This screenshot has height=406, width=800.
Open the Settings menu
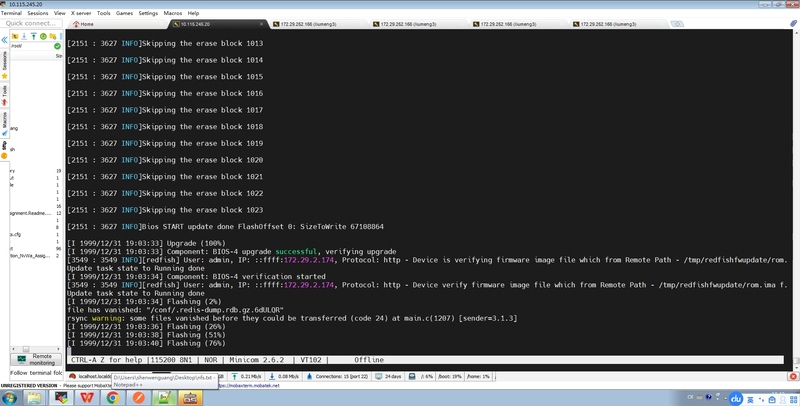(148, 13)
